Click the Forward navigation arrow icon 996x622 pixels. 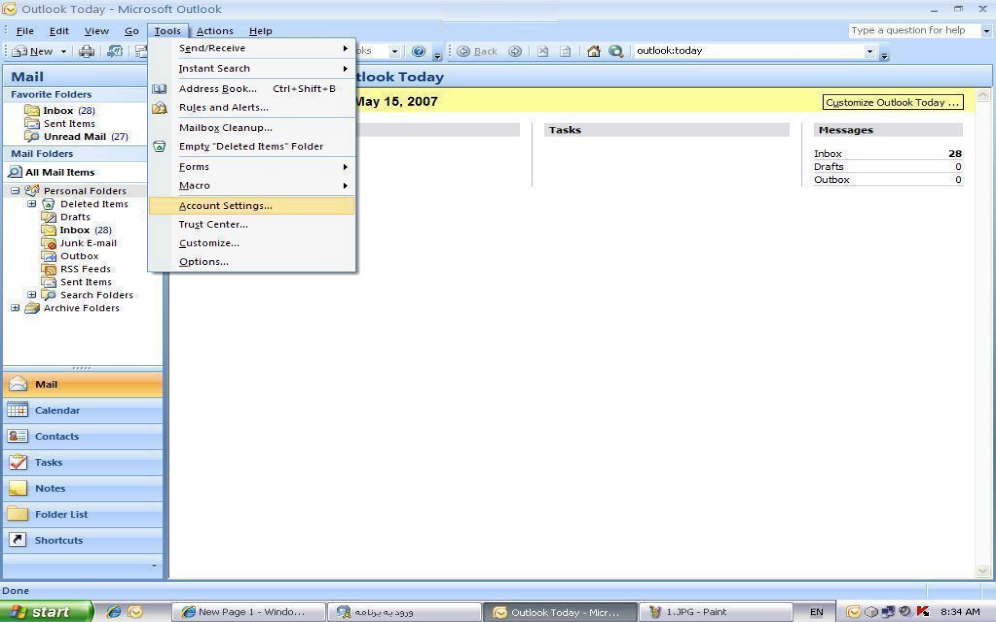pyautogui.click(x=515, y=51)
